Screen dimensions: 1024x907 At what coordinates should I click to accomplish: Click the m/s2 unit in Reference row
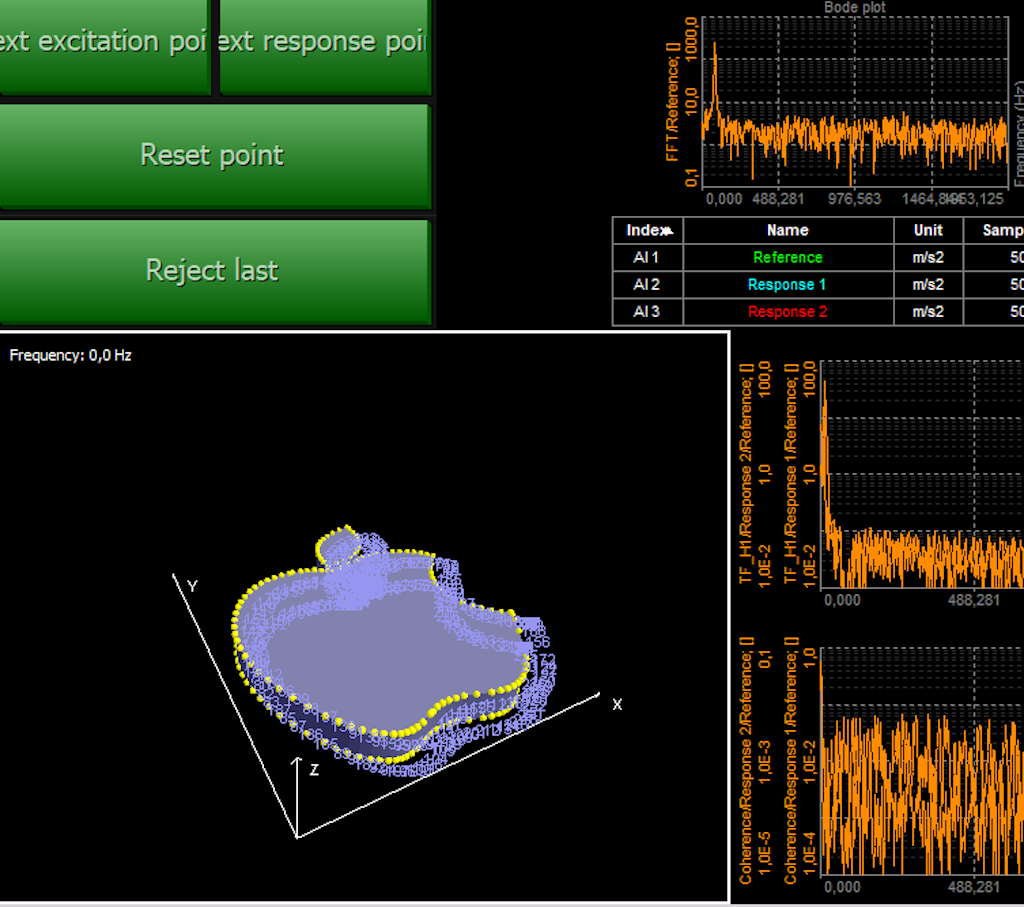click(x=928, y=258)
